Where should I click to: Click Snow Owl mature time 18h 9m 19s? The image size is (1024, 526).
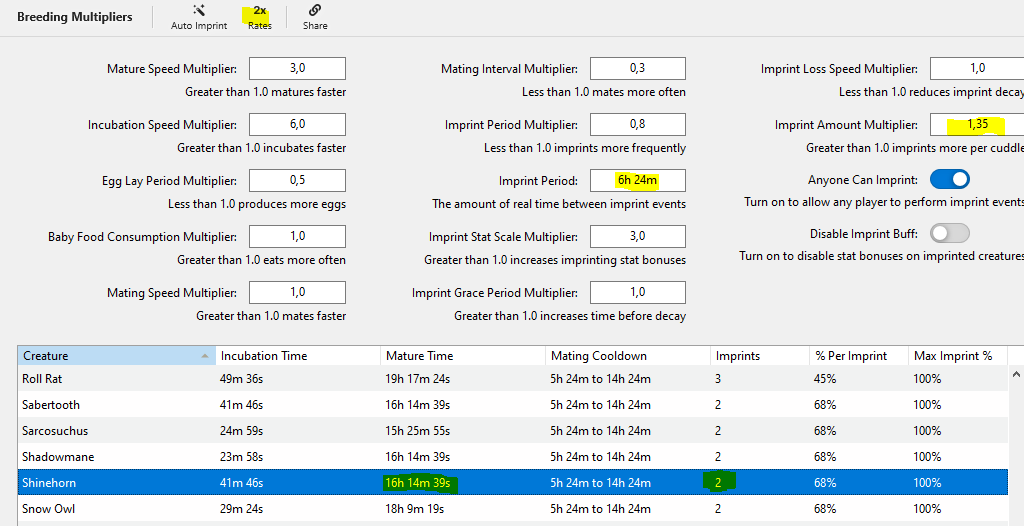tap(415, 509)
